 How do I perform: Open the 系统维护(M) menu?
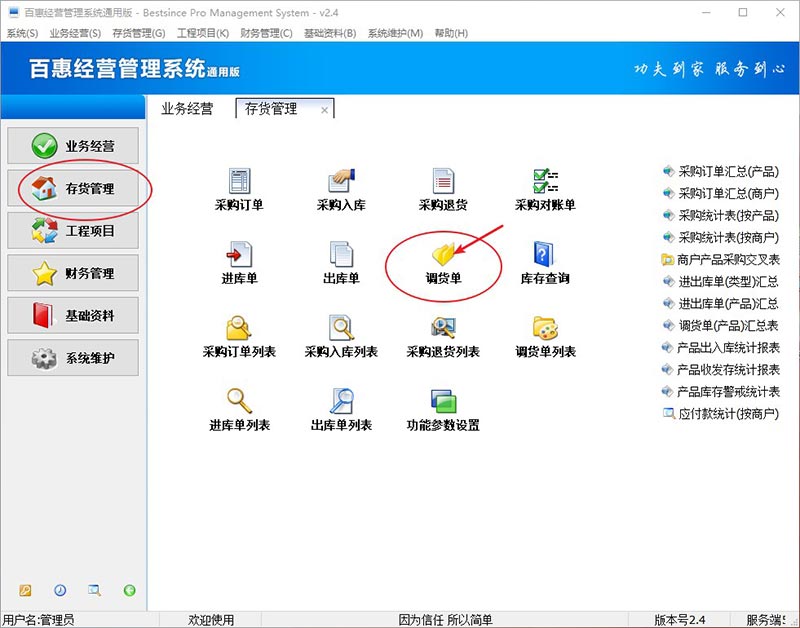[x=395, y=33]
